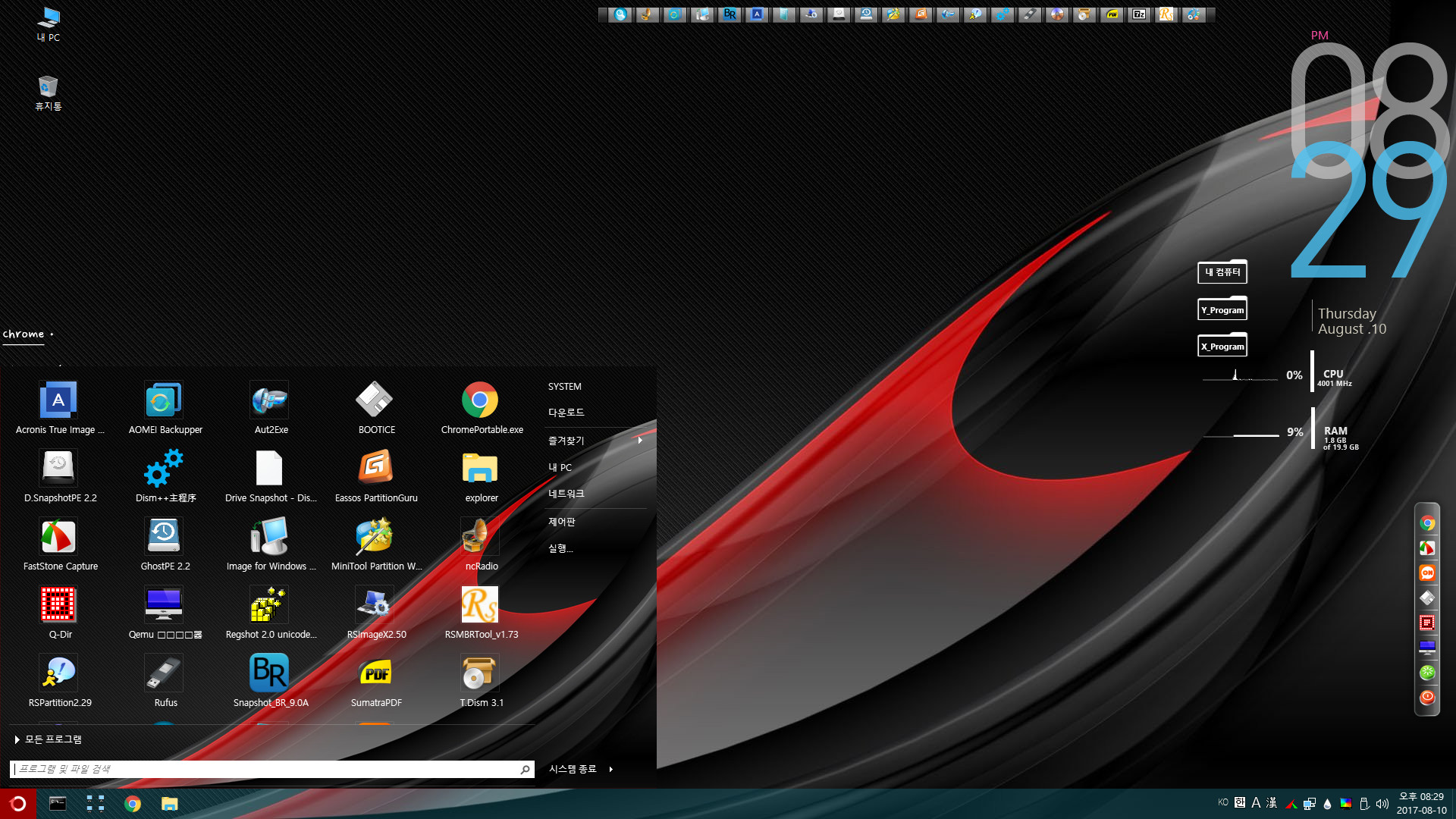Click taskbar clock showing 오후 08:29
1456x819 pixels.
coord(1421,804)
